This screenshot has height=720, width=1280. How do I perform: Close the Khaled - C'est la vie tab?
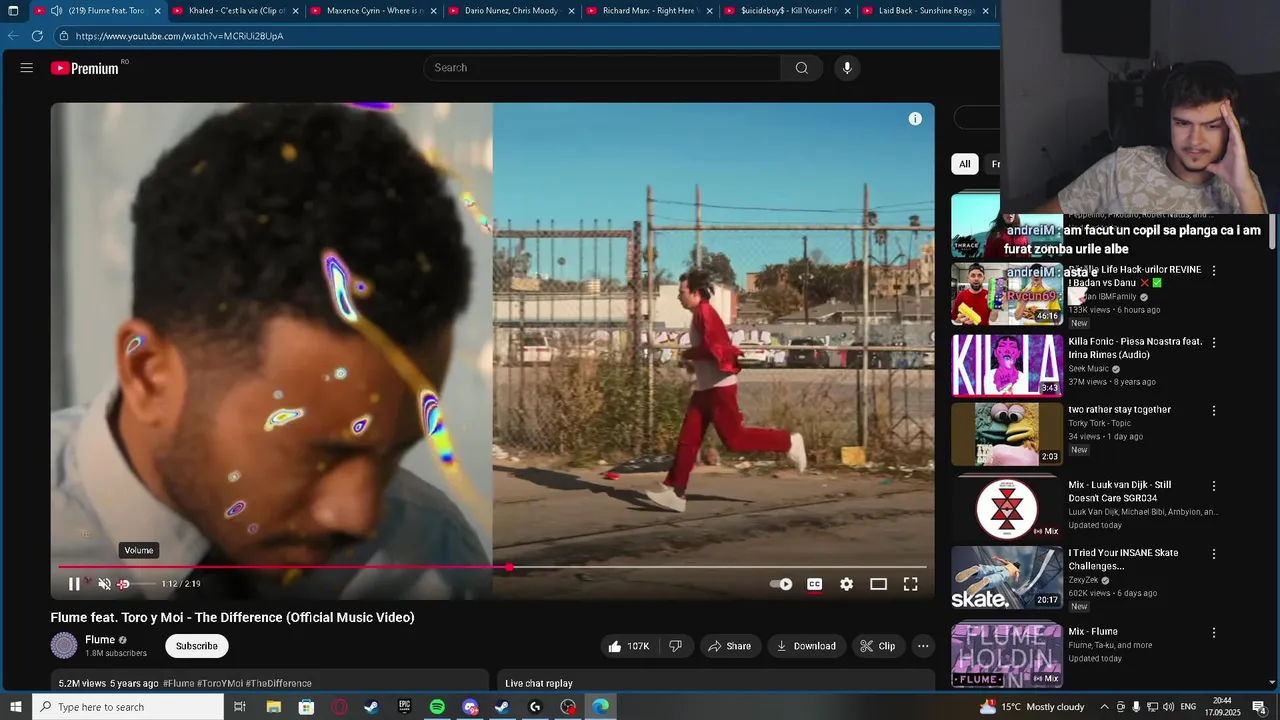click(x=295, y=11)
